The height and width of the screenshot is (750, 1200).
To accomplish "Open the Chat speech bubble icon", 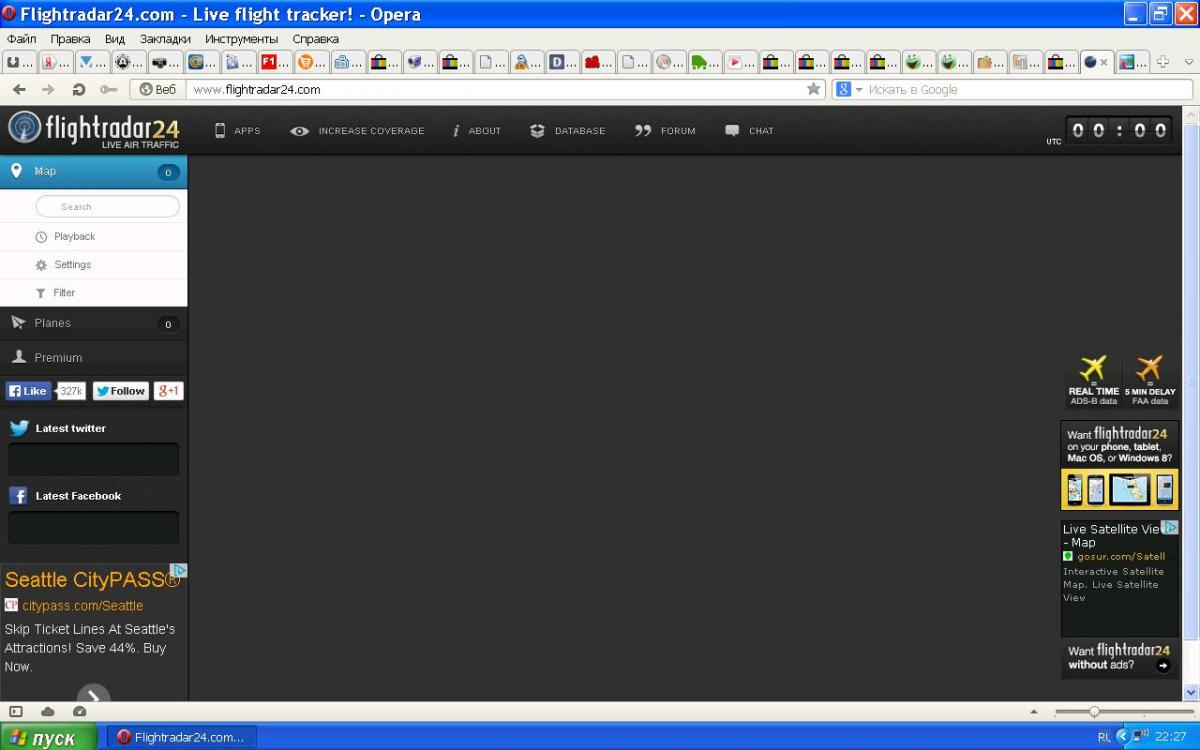I will 732,131.
